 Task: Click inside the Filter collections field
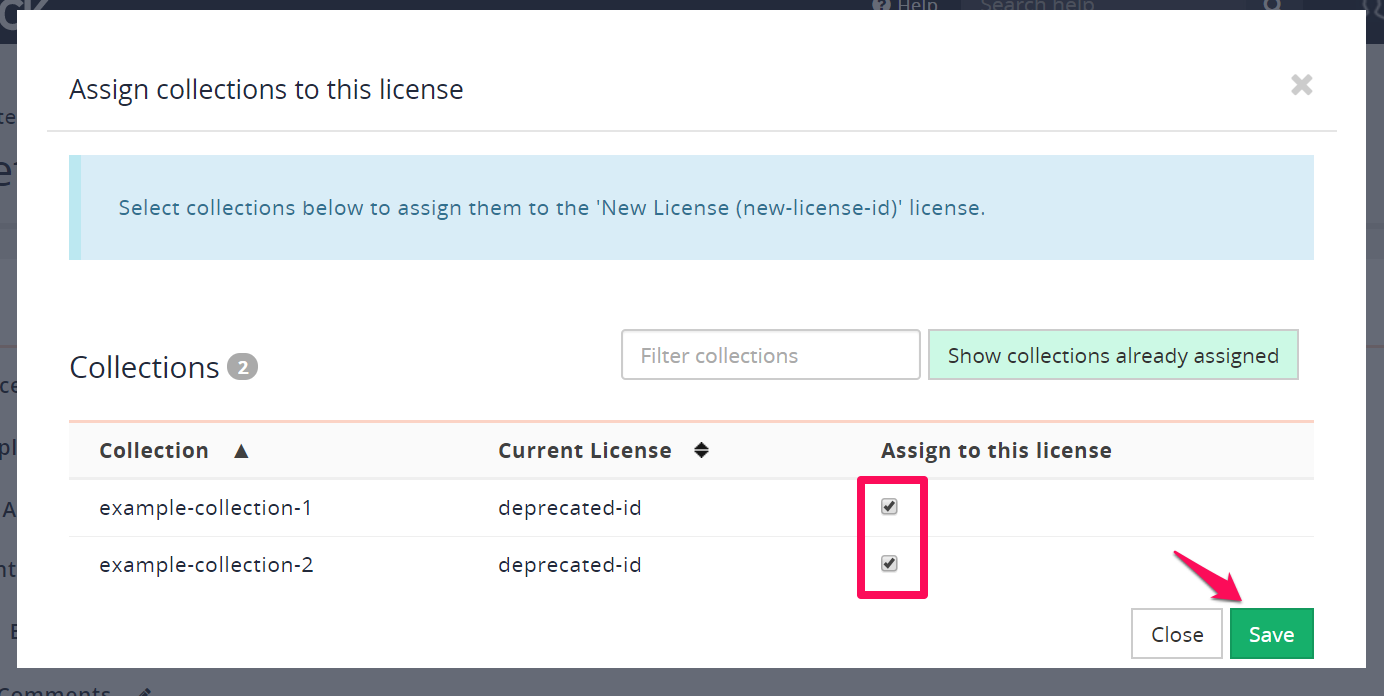tap(770, 354)
